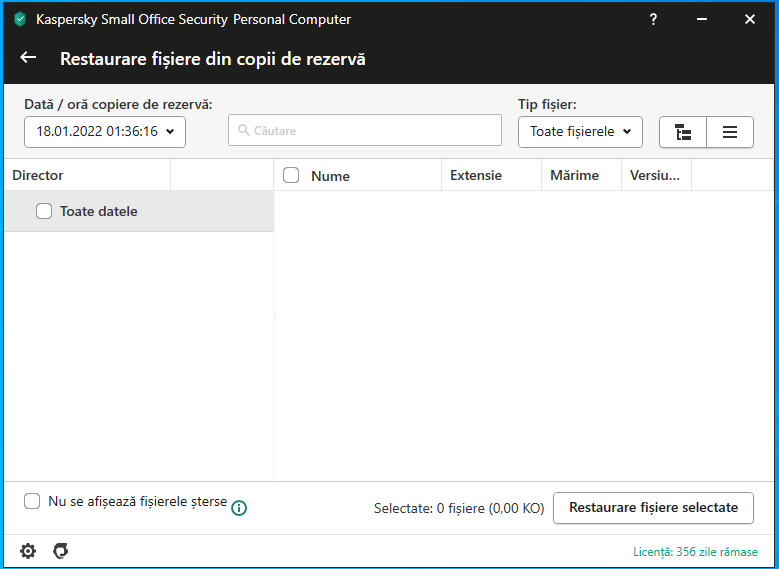The width and height of the screenshot is (779, 569).
Task: Switch to list view layout
Action: pos(730,132)
